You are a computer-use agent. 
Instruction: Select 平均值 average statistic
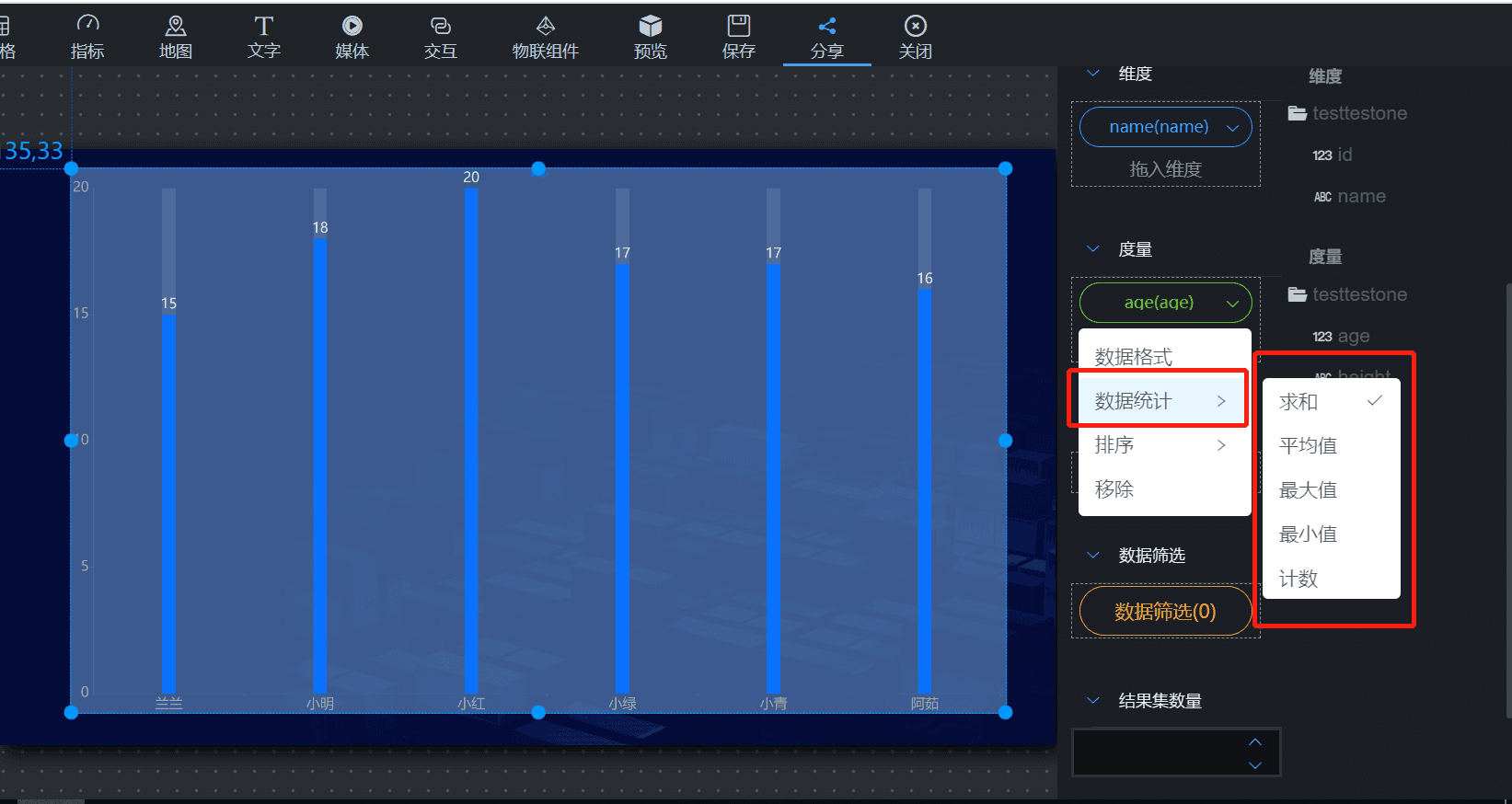click(x=1332, y=446)
